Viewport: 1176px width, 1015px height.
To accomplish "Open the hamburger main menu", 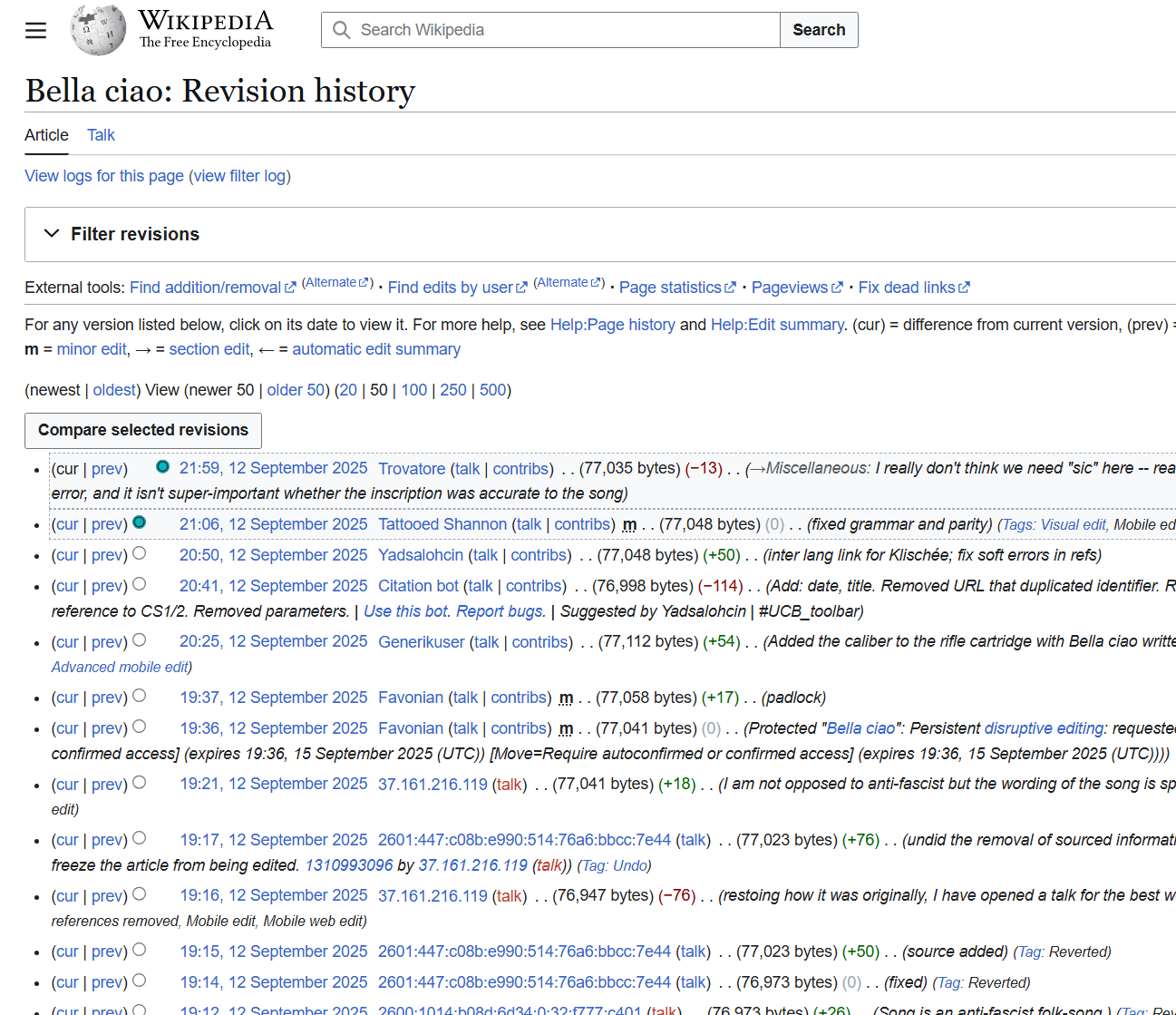I will pyautogui.click(x=35, y=30).
